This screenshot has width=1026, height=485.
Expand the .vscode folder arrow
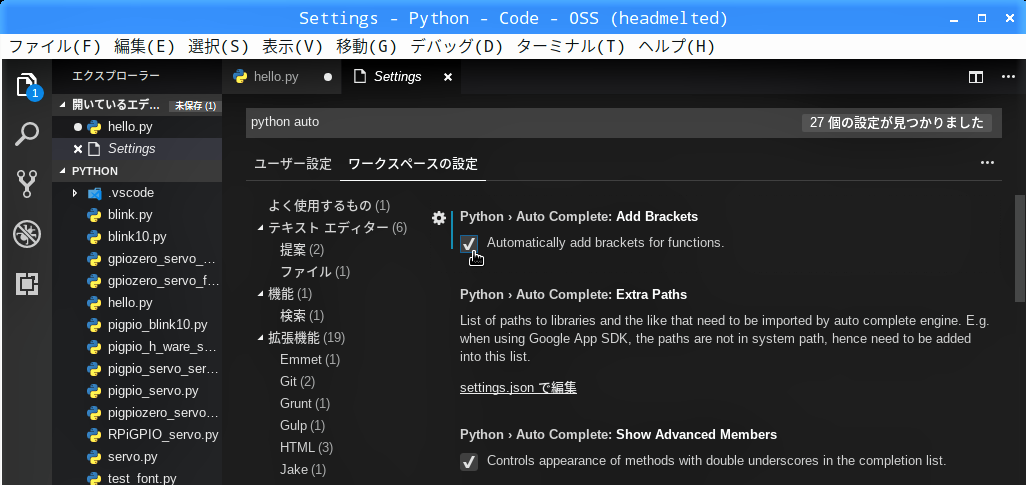point(75,193)
